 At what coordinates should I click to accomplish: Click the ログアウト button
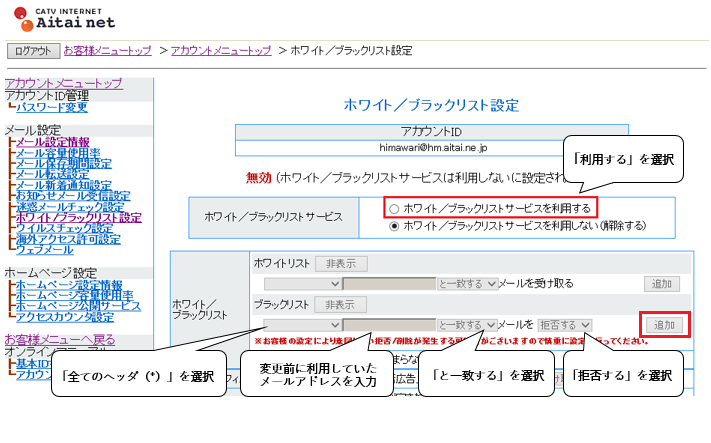click(x=33, y=50)
